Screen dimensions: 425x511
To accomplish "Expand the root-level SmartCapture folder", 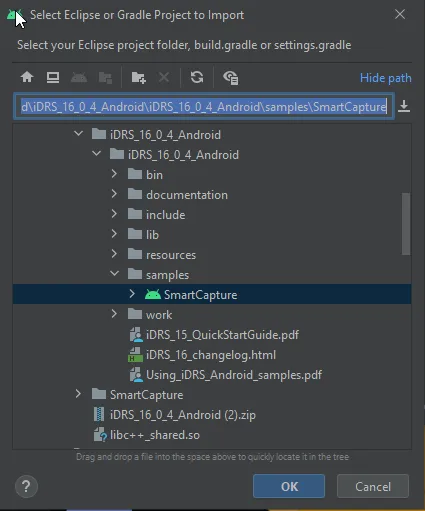I will pyautogui.click(x=78, y=394).
